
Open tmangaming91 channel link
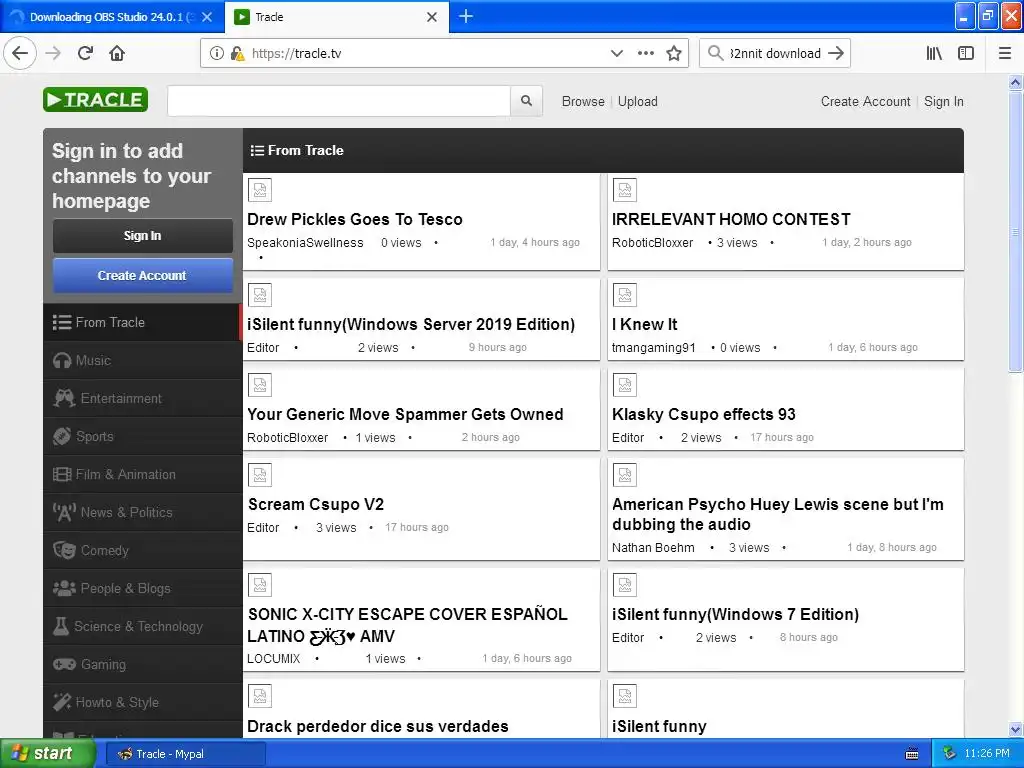click(x=654, y=348)
